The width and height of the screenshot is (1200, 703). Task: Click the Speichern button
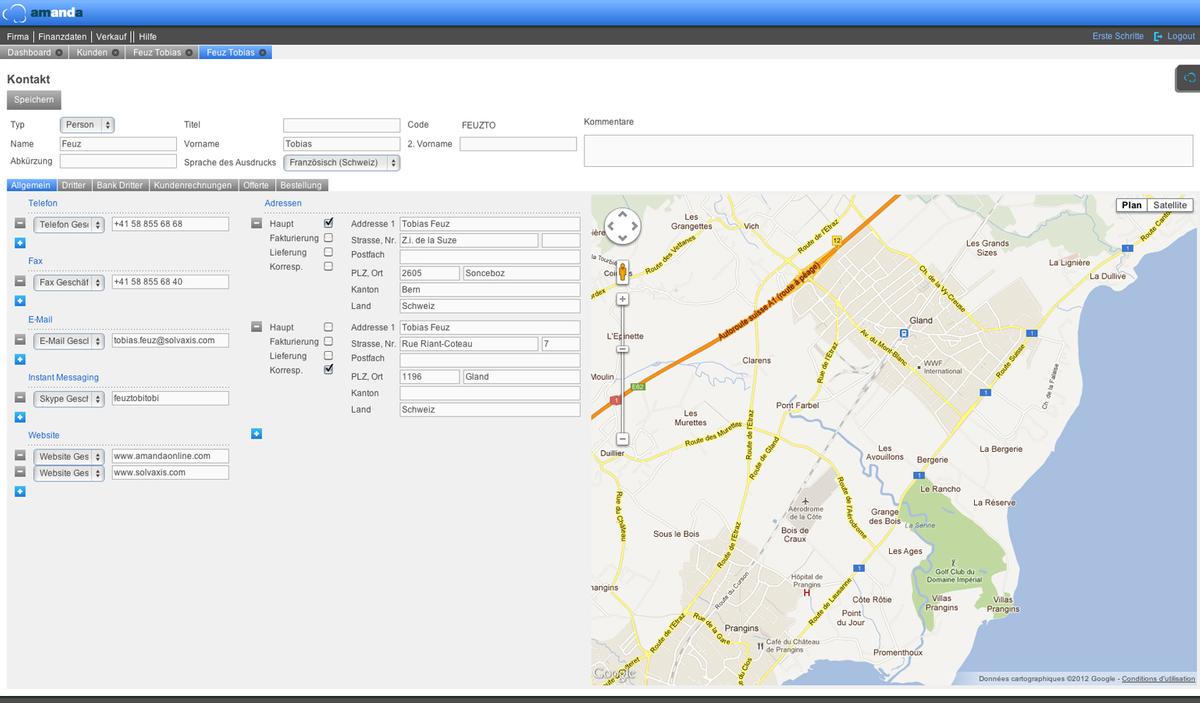tap(34, 100)
